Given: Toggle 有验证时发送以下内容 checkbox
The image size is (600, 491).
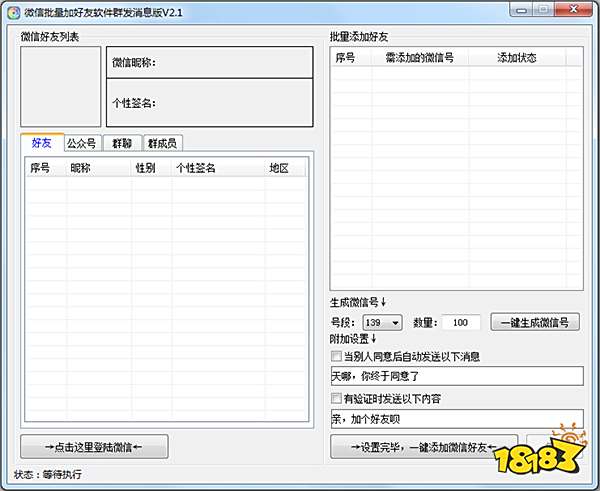Looking at the screenshot, I should [336, 398].
